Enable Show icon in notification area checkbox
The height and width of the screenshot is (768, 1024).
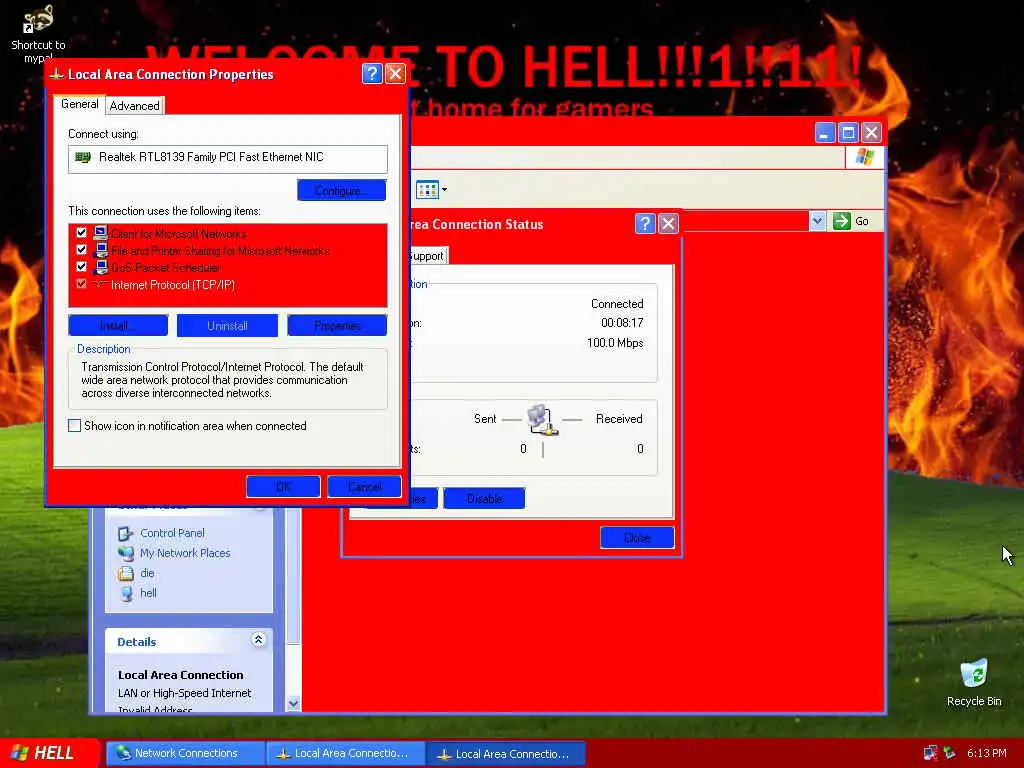point(74,426)
